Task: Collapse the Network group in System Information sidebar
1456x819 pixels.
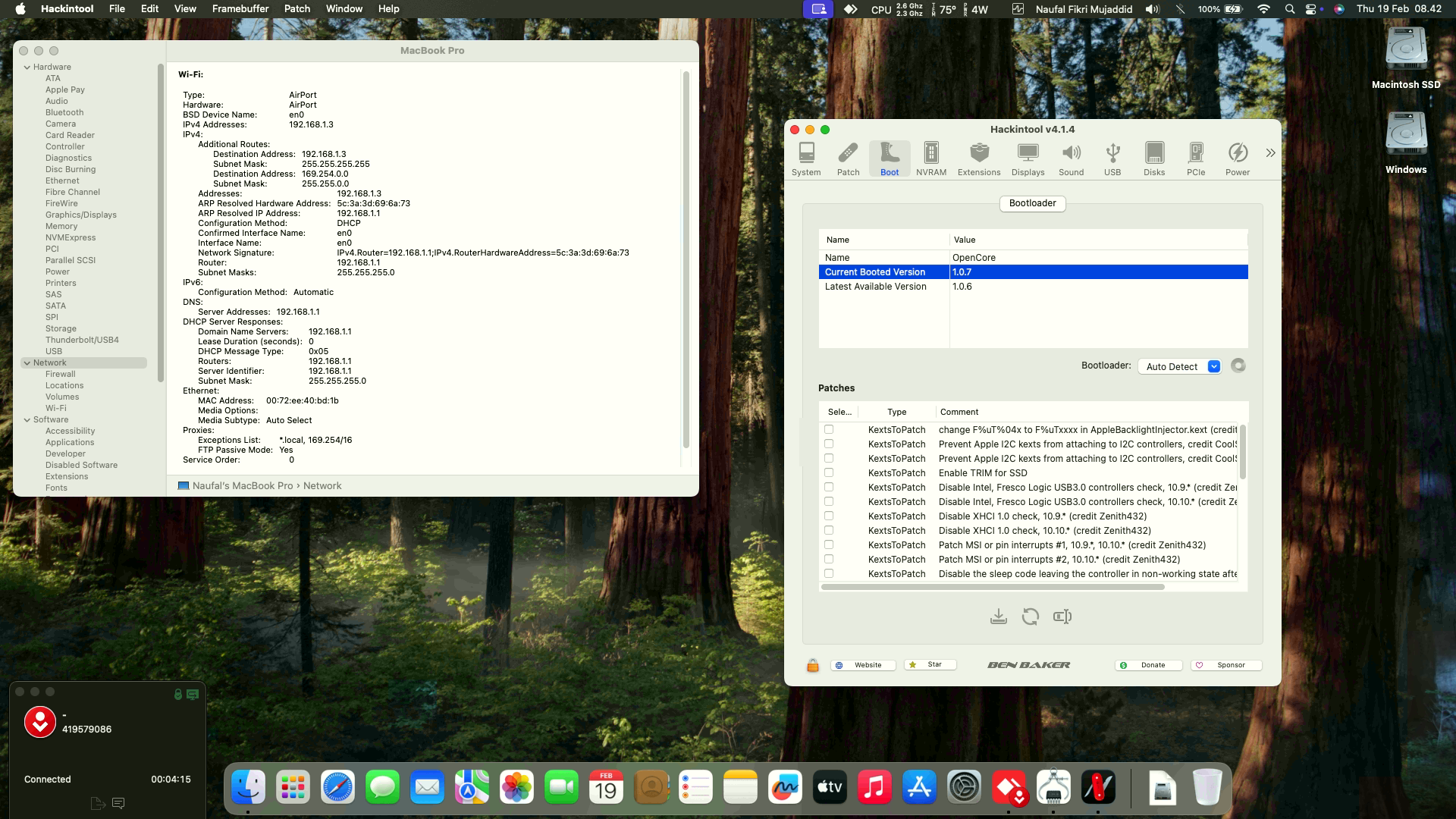Action: click(27, 362)
